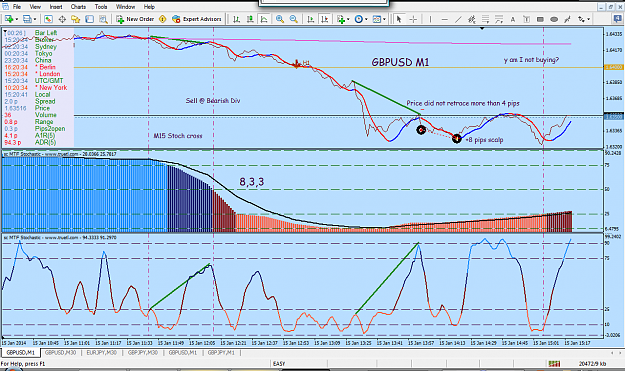
Task: Select the '+8 pips scalp' chart label
Action: click(484, 140)
